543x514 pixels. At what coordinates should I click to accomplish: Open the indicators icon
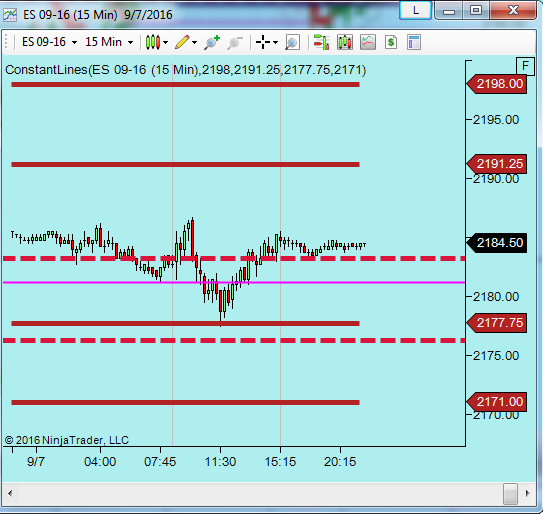368,42
